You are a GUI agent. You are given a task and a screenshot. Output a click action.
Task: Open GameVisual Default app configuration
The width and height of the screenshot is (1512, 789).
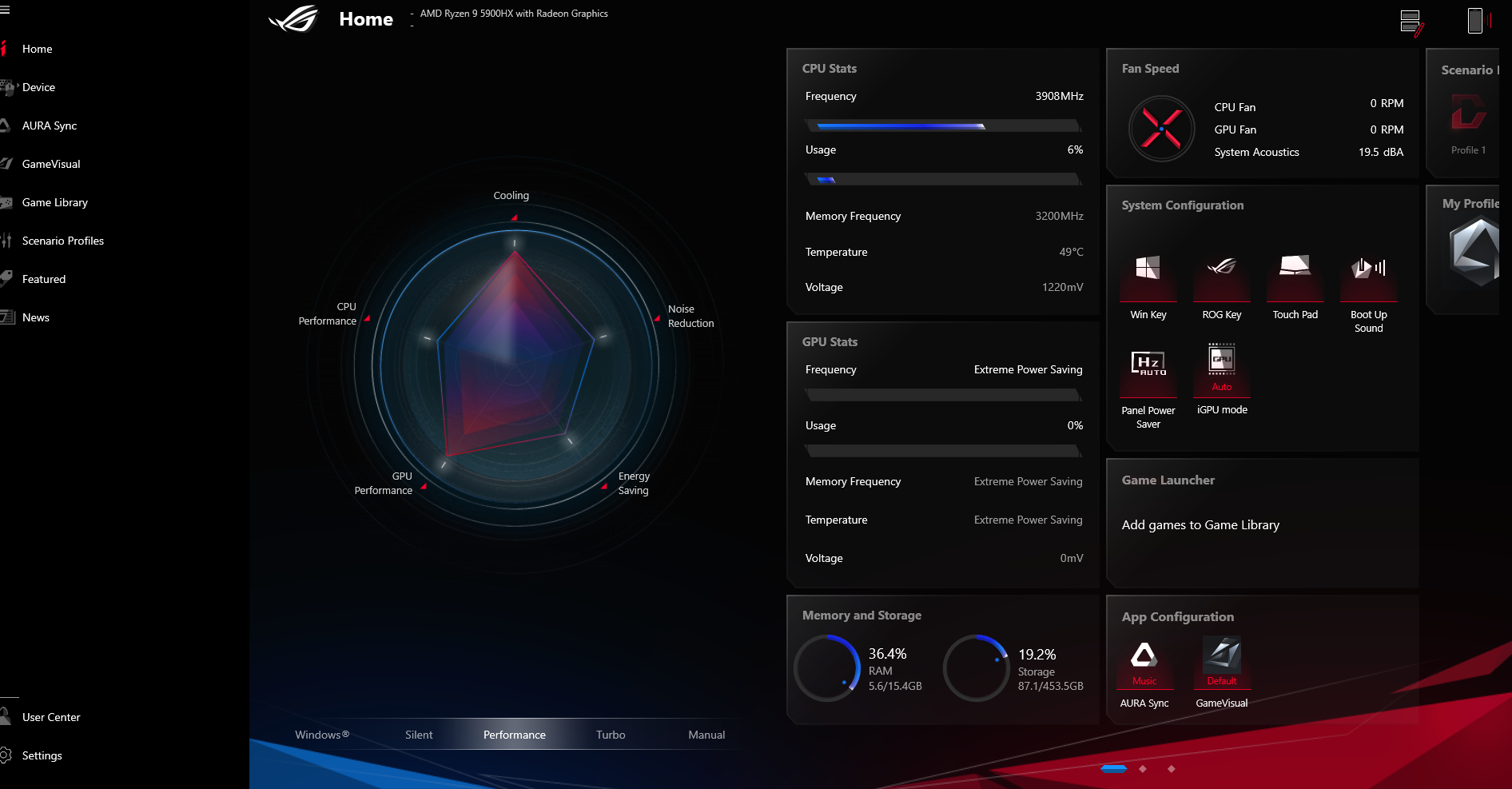point(1222,671)
